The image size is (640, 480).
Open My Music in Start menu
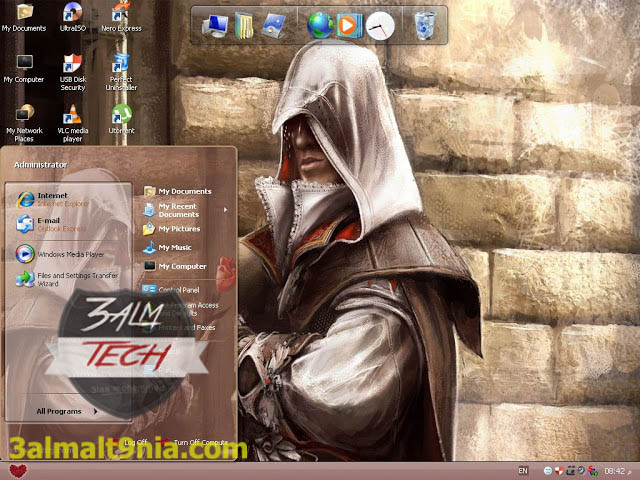coord(167,247)
